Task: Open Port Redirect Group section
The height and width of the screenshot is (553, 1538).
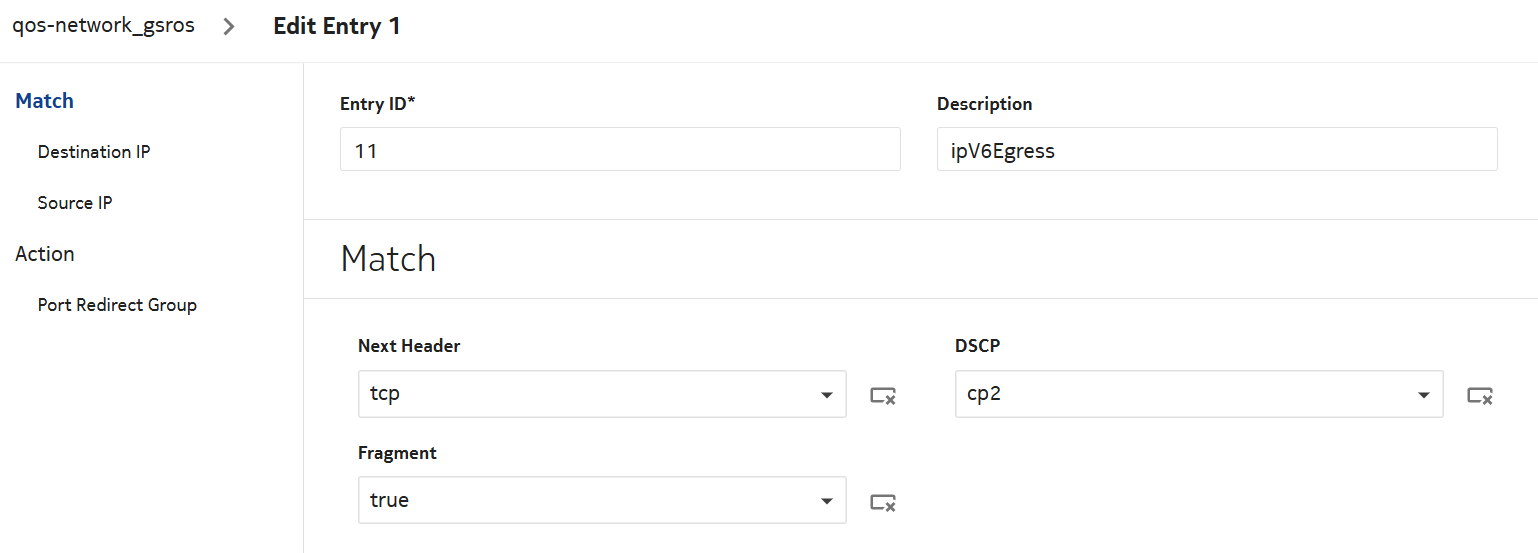Action: point(117,305)
